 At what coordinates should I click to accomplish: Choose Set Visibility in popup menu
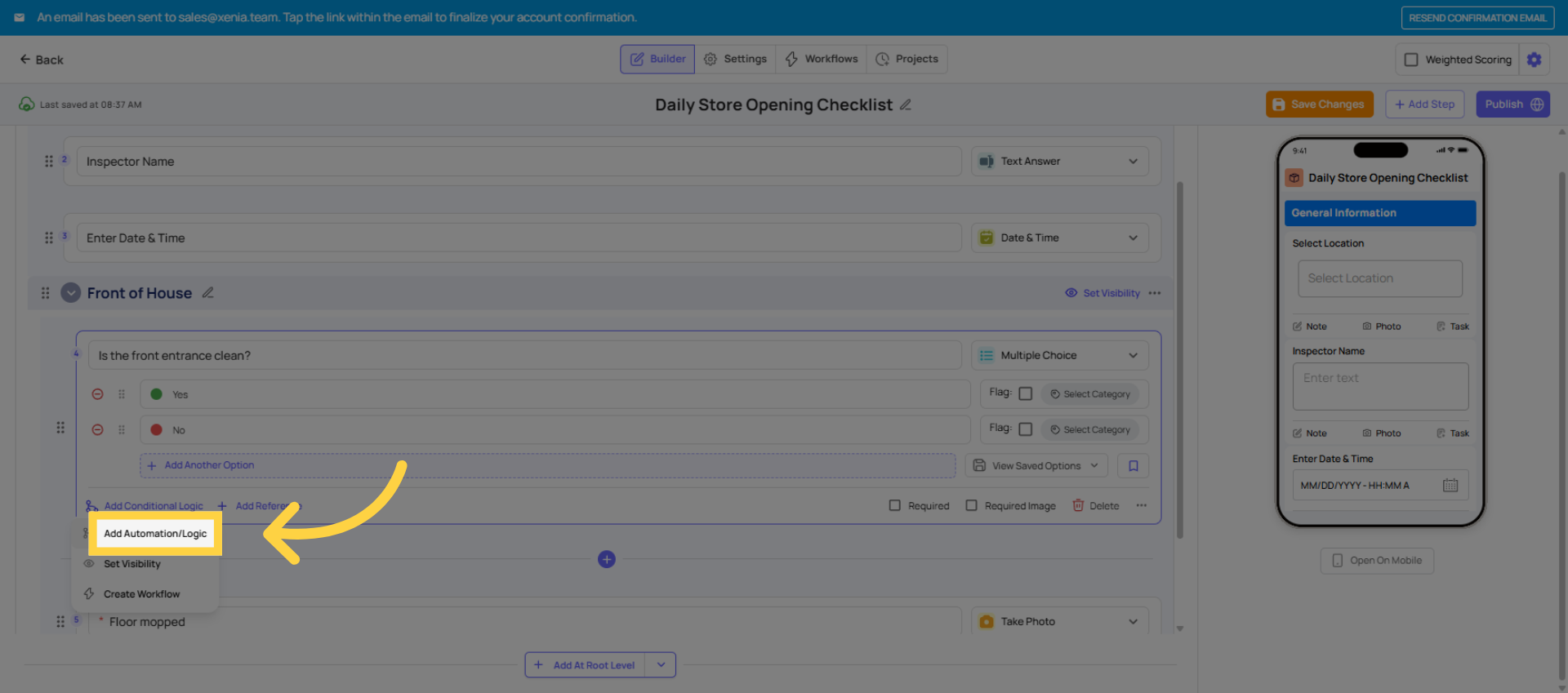[x=132, y=564]
